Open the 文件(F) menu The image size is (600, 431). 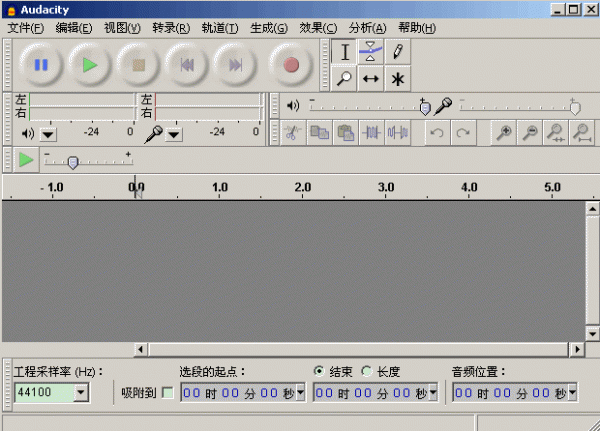click(x=26, y=28)
